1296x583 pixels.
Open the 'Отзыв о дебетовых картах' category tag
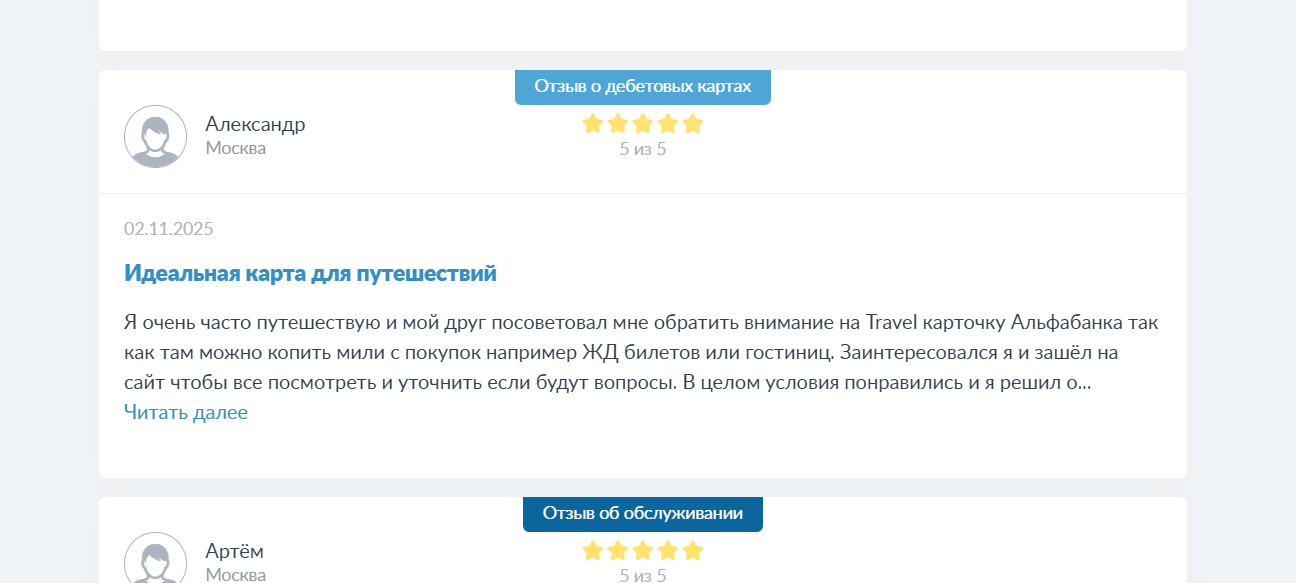pos(642,86)
